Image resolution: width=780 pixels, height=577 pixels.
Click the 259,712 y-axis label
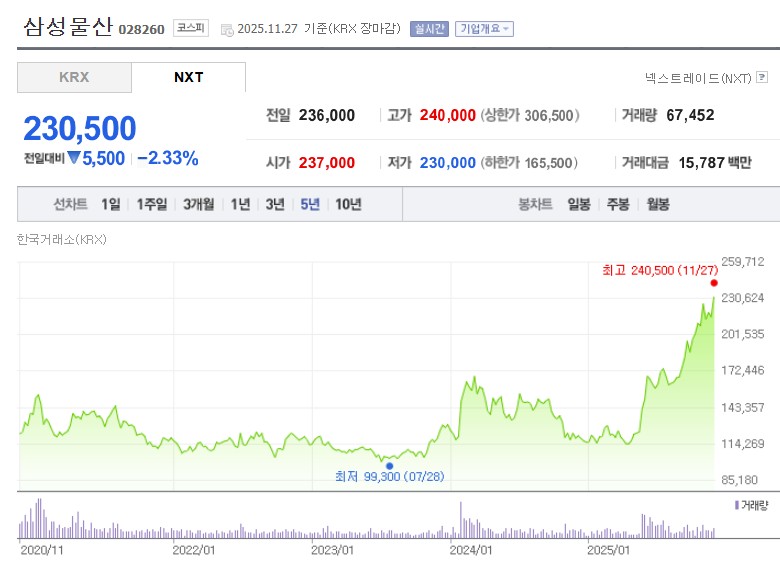tap(743, 262)
